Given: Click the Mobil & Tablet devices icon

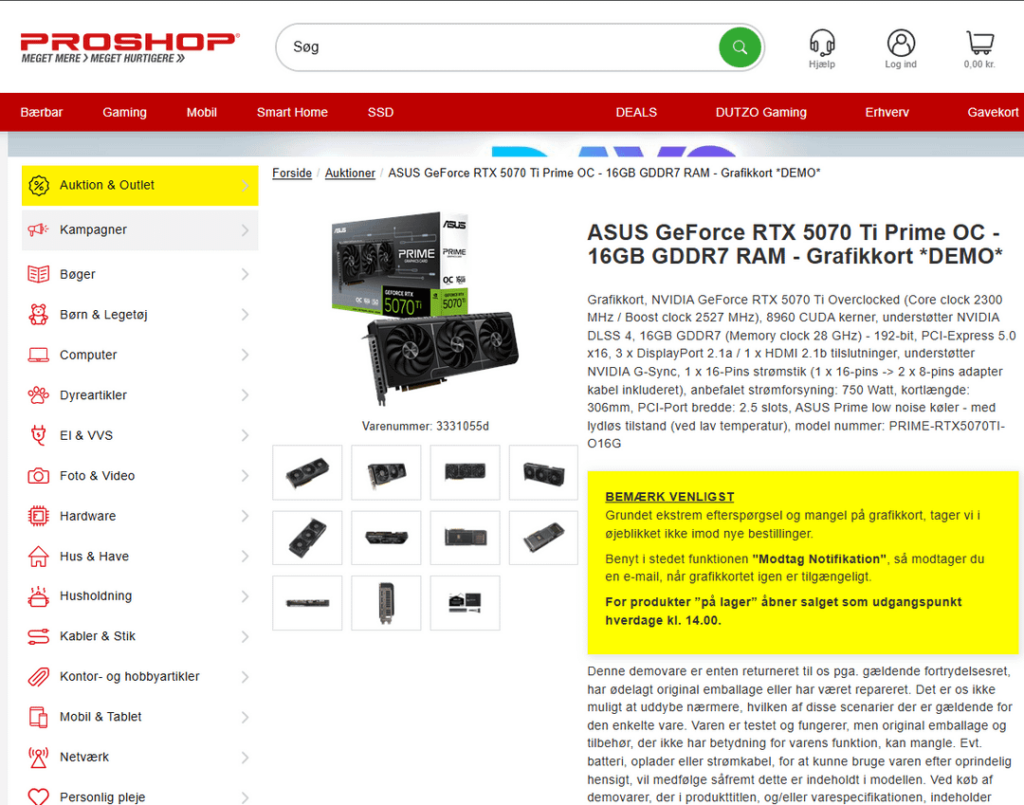Looking at the screenshot, I should click(39, 717).
